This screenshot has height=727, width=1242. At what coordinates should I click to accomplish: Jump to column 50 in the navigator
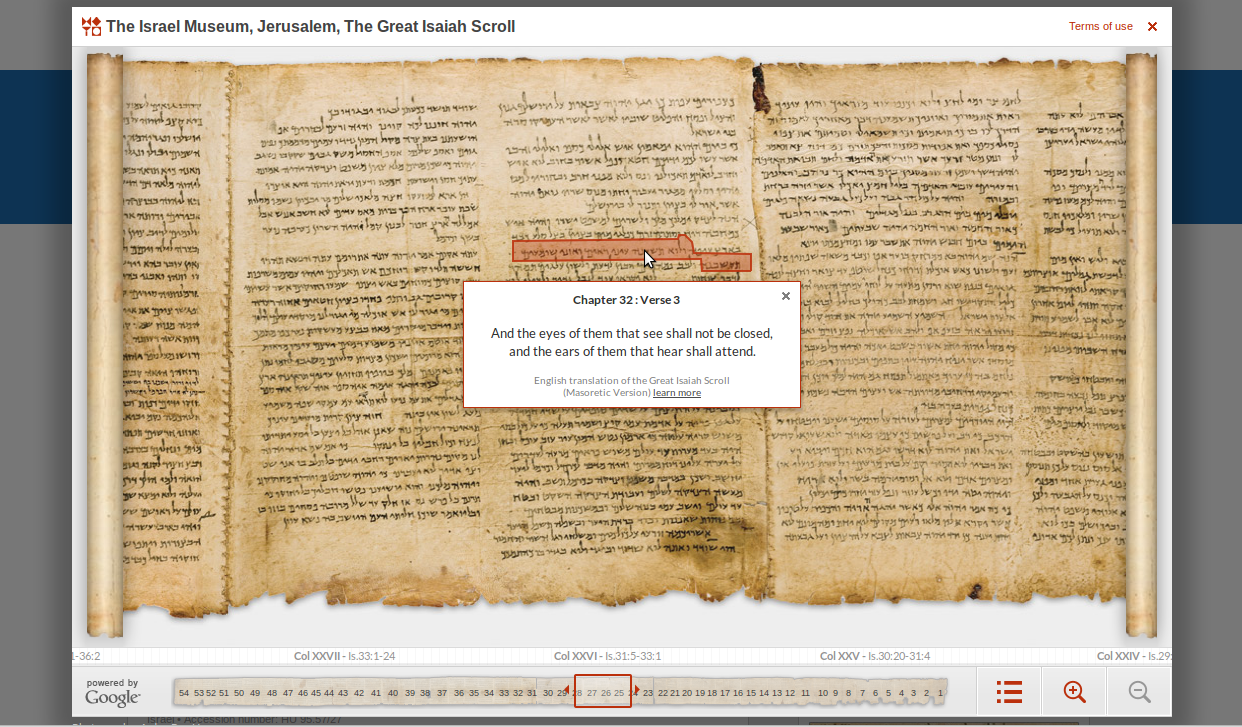[240, 693]
